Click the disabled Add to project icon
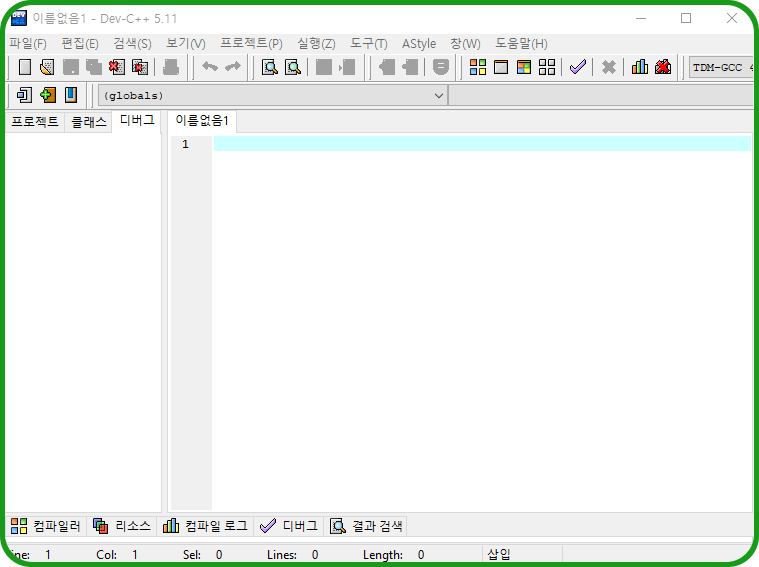759x567 pixels. (x=387, y=67)
